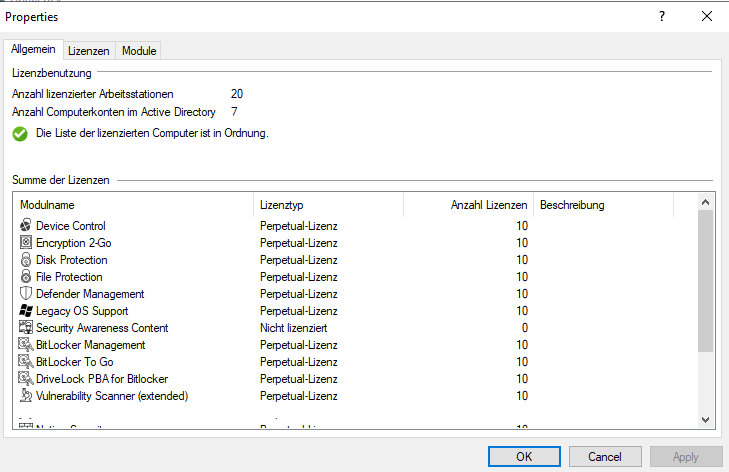Click the Security Awareness Content icon
The height and width of the screenshot is (472, 729).
(x=26, y=328)
